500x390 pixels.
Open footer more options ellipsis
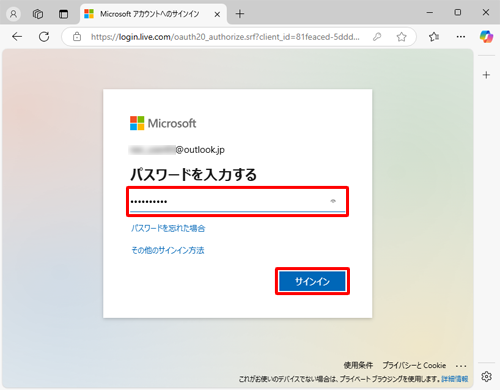(461, 366)
